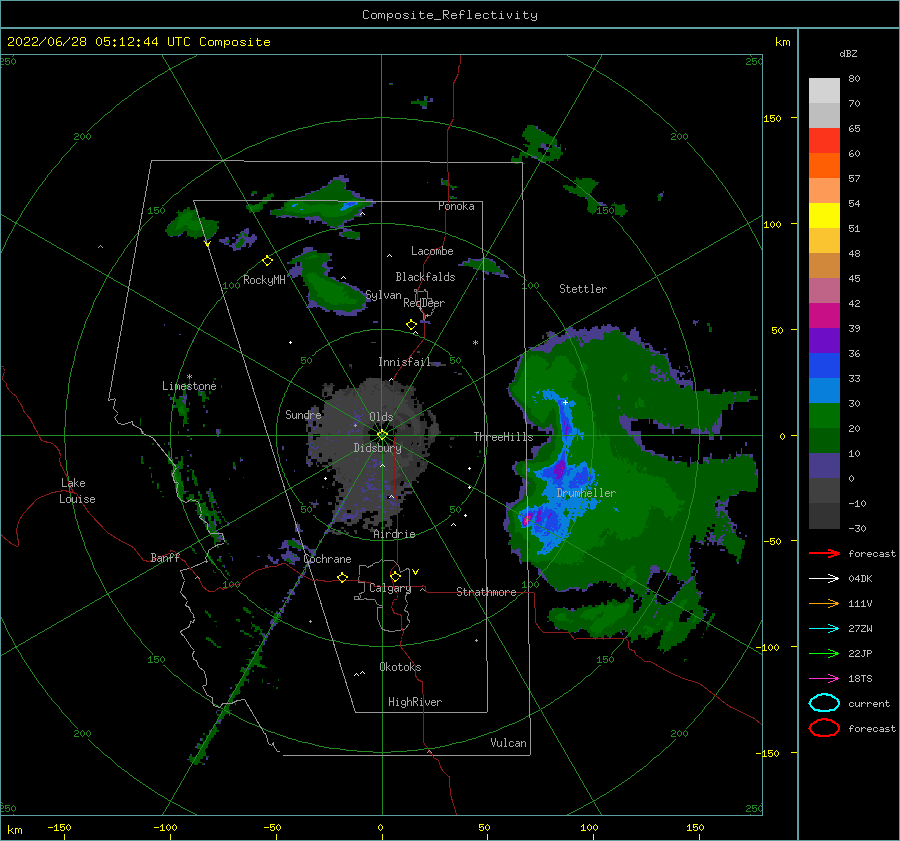Screen dimensions: 900x841
Task: Click the dBZ legend heading
Action: point(848,53)
